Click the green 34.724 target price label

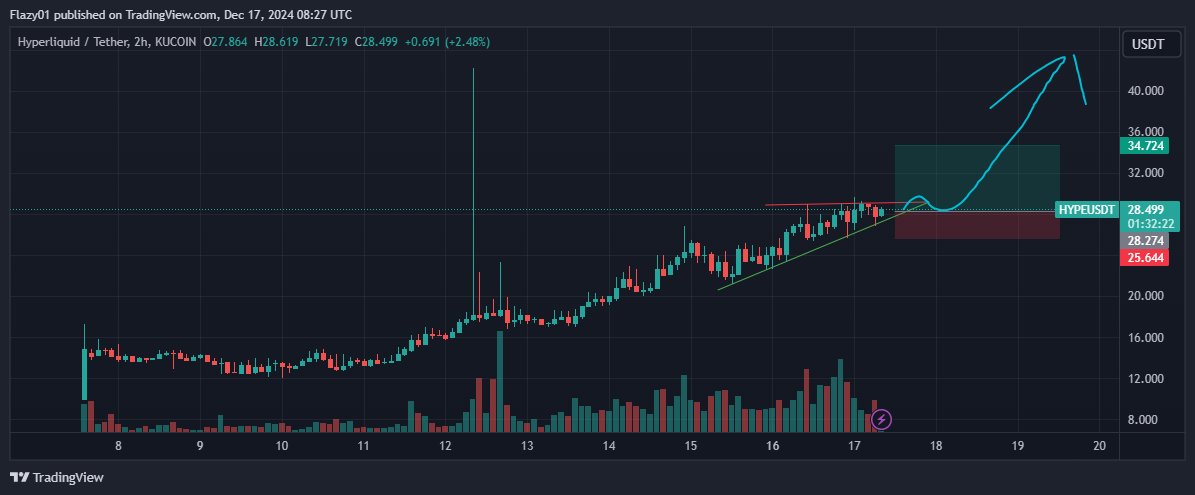tap(1143, 145)
